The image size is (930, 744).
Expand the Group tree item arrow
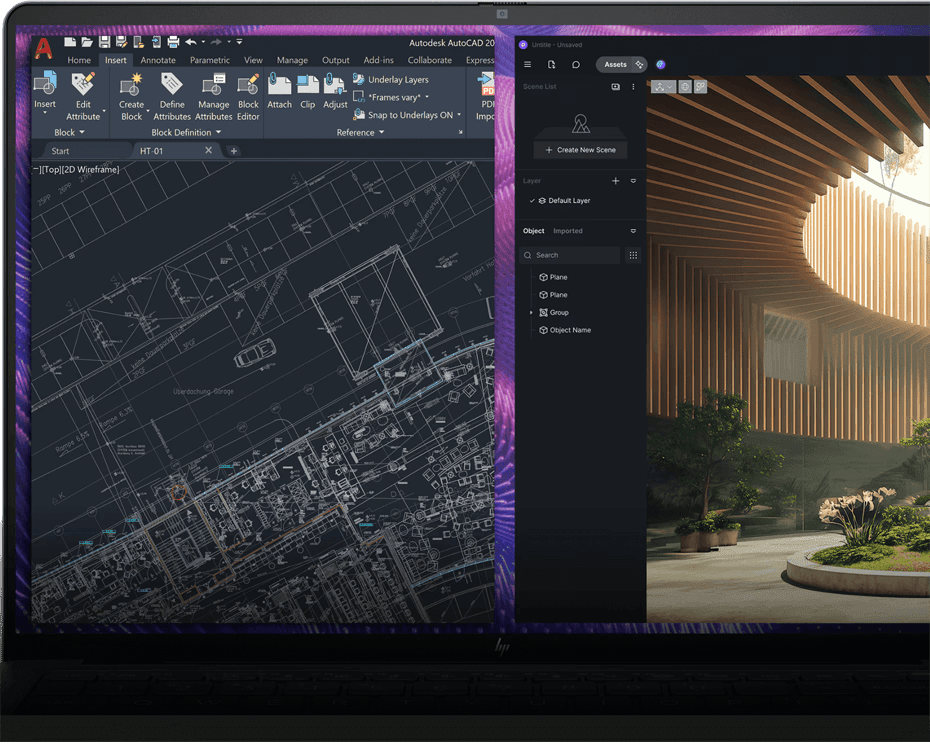click(531, 312)
